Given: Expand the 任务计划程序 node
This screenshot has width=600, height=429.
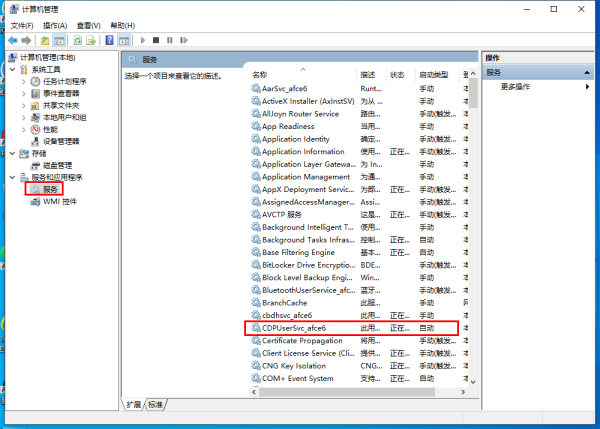Looking at the screenshot, I should coord(24,82).
